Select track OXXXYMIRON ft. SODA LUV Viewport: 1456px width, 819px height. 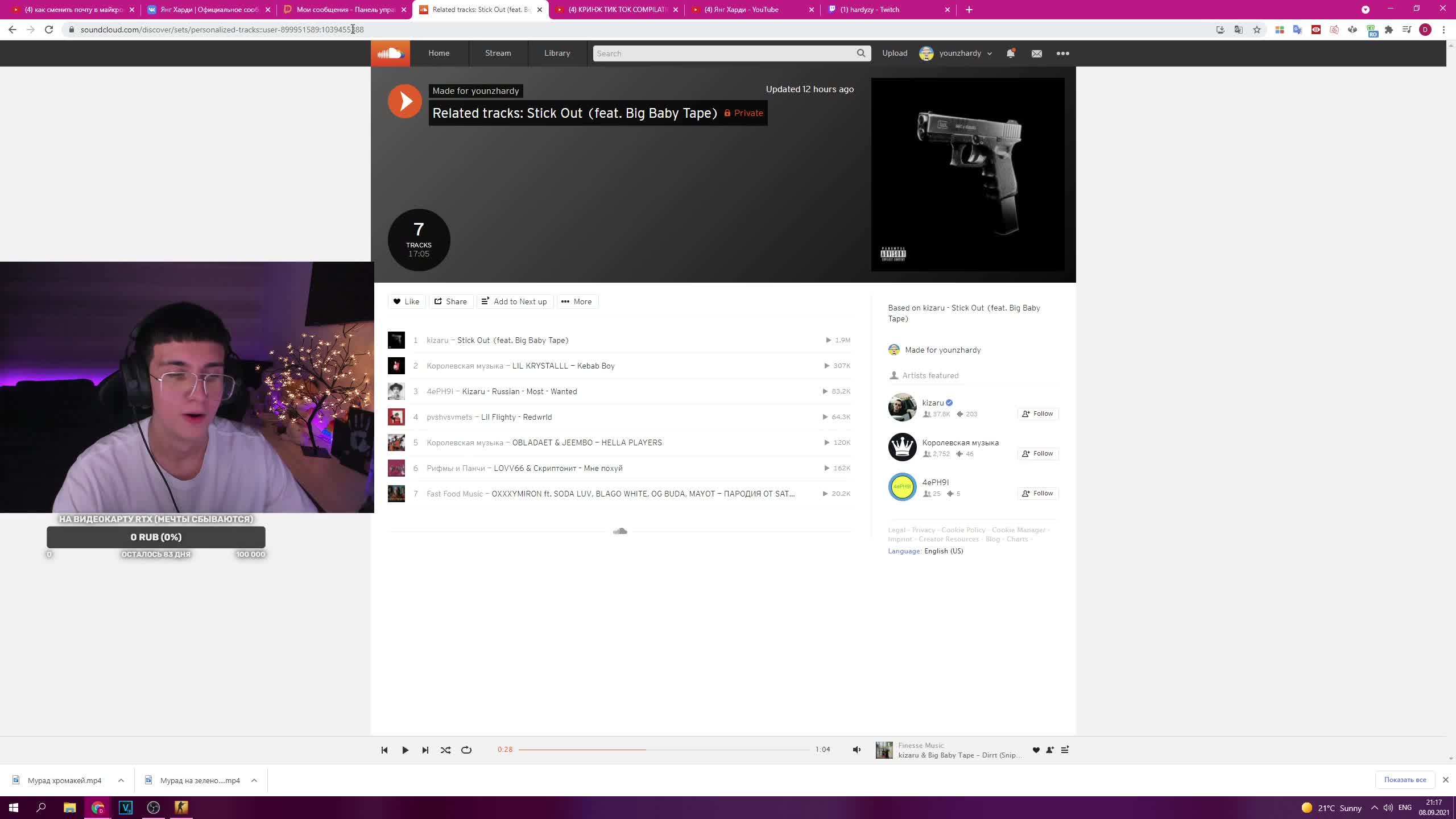pyautogui.click(x=619, y=494)
